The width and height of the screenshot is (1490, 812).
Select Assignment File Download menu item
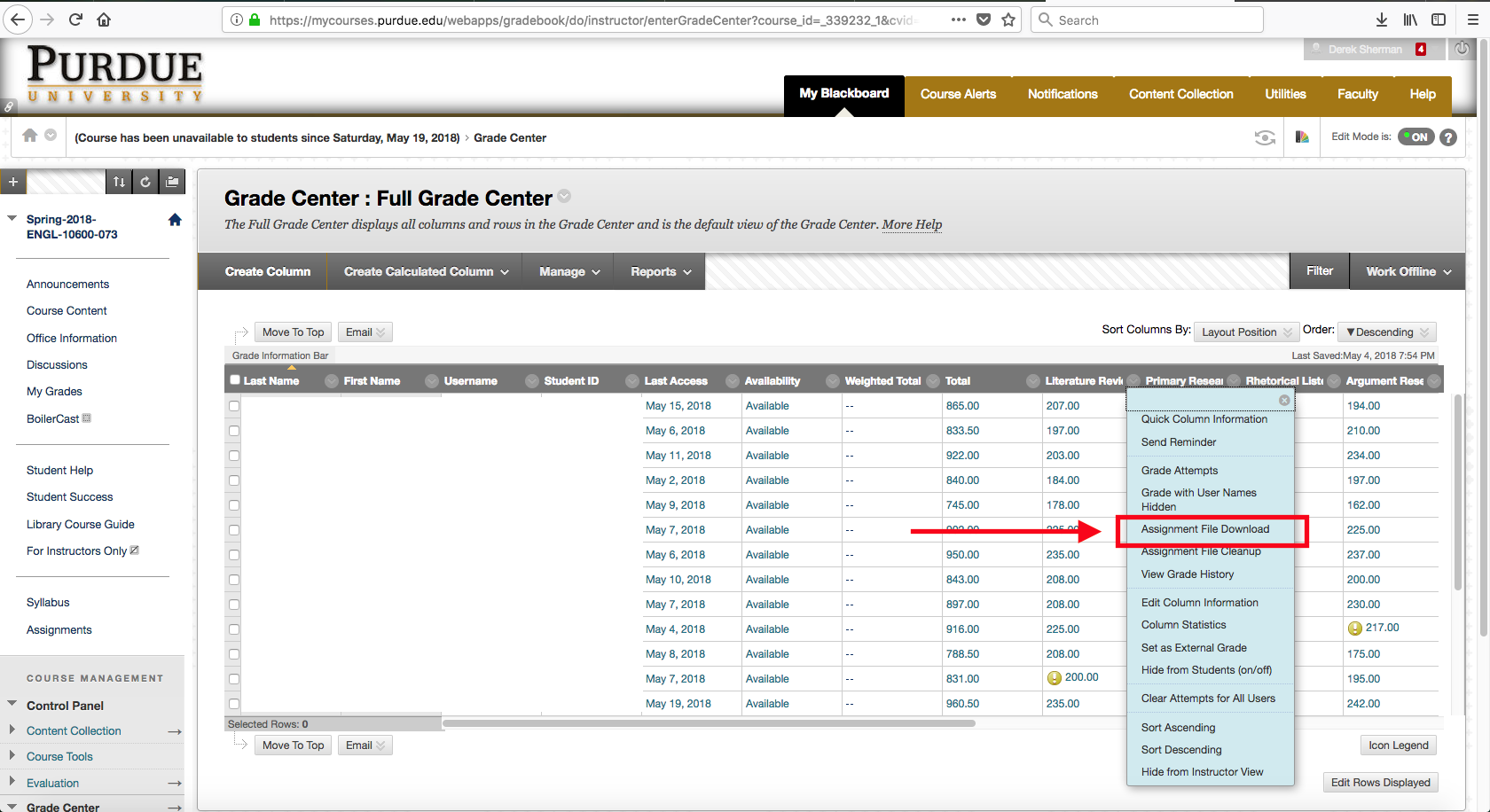(1204, 529)
